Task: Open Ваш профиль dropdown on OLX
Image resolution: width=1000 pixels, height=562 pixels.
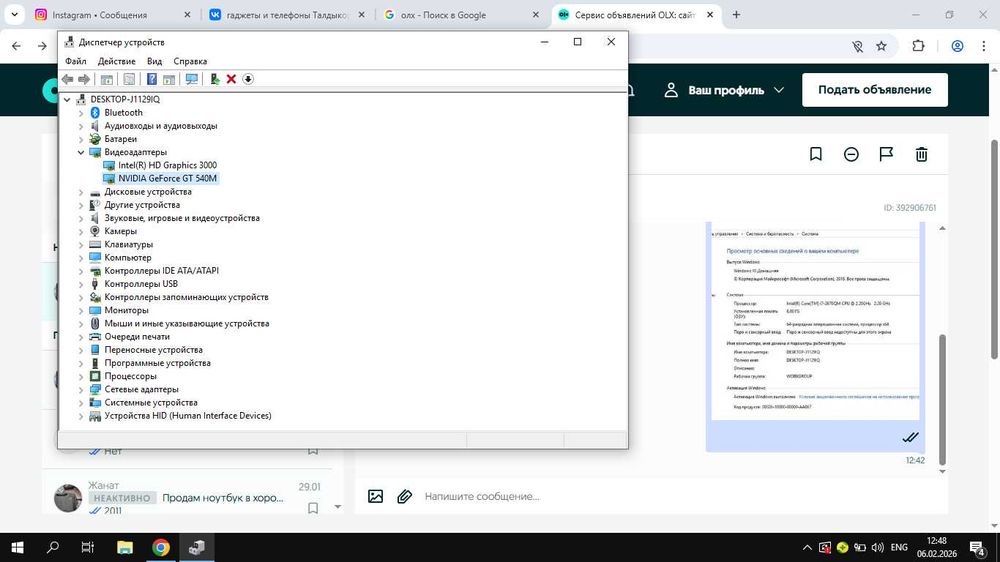Action: [724, 91]
